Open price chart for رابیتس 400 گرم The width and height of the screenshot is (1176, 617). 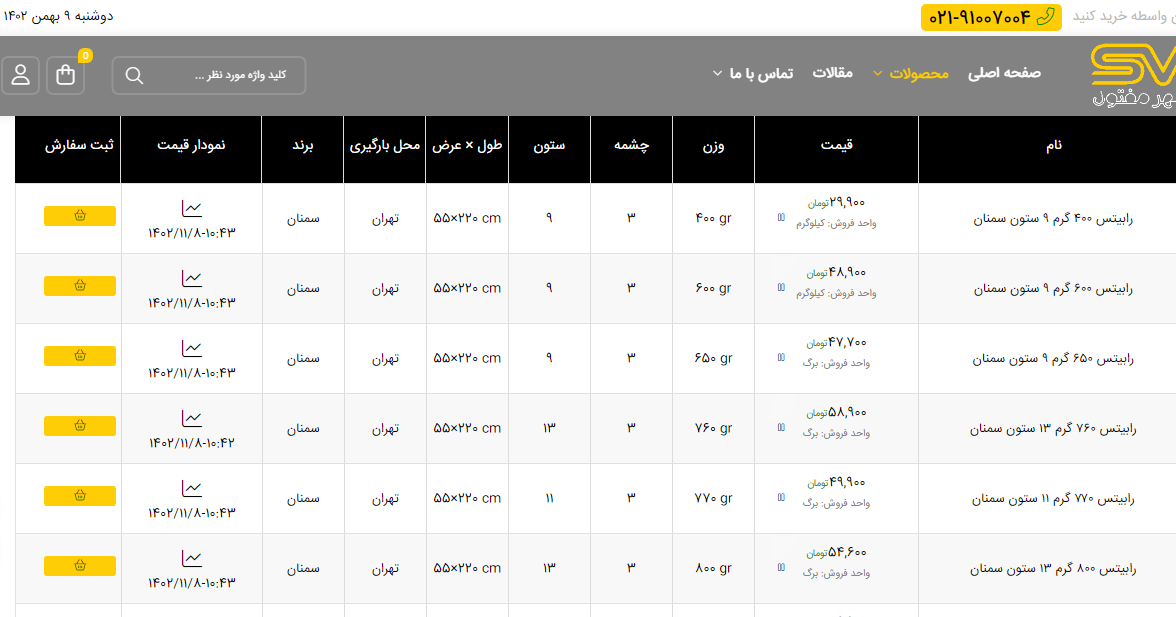pos(191,208)
